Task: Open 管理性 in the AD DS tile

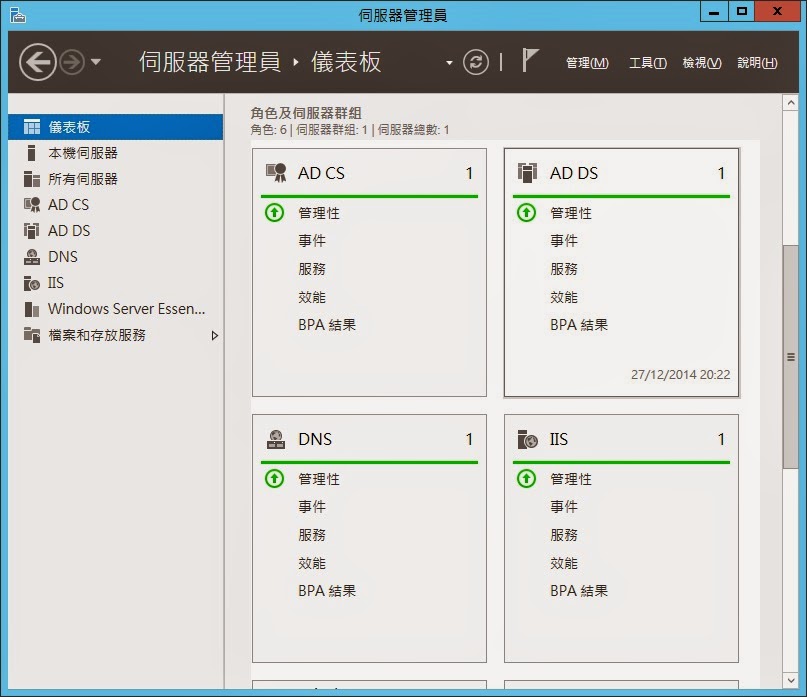Action: pos(571,213)
